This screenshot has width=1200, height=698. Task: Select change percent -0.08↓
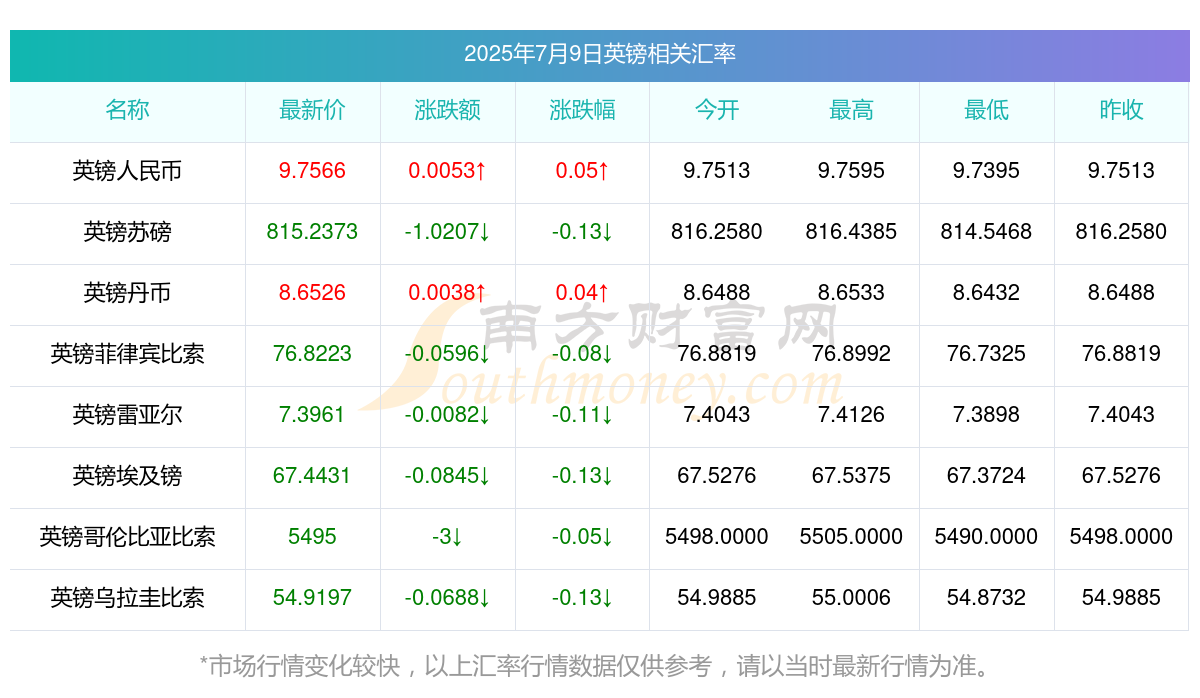(x=582, y=354)
